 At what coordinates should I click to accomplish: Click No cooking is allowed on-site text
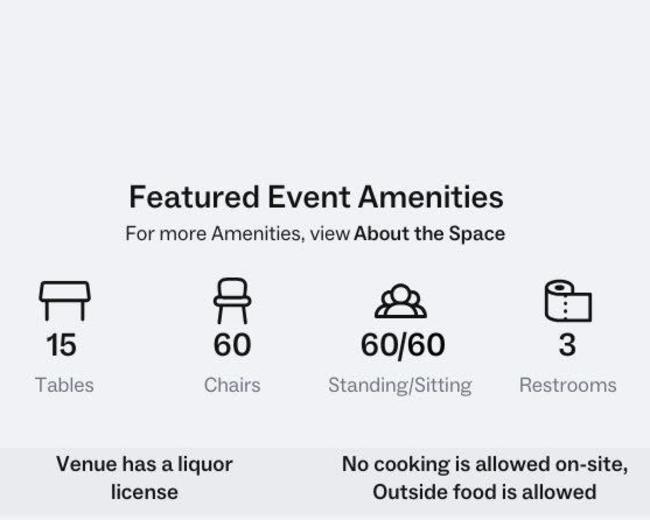tap(485, 464)
